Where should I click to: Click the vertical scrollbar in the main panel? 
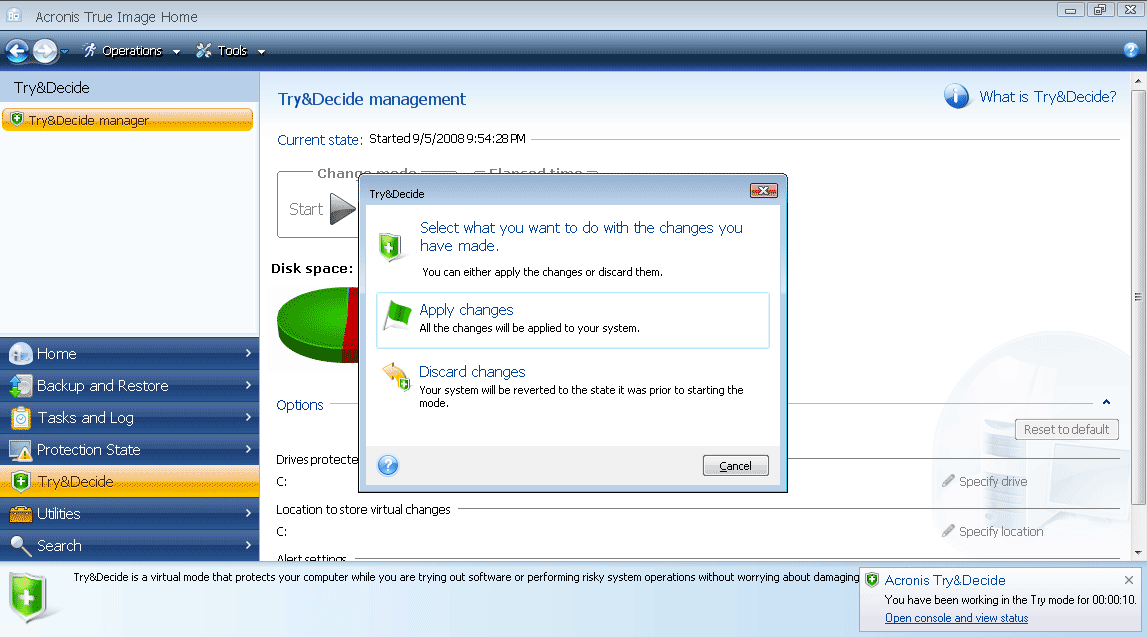[x=1137, y=296]
